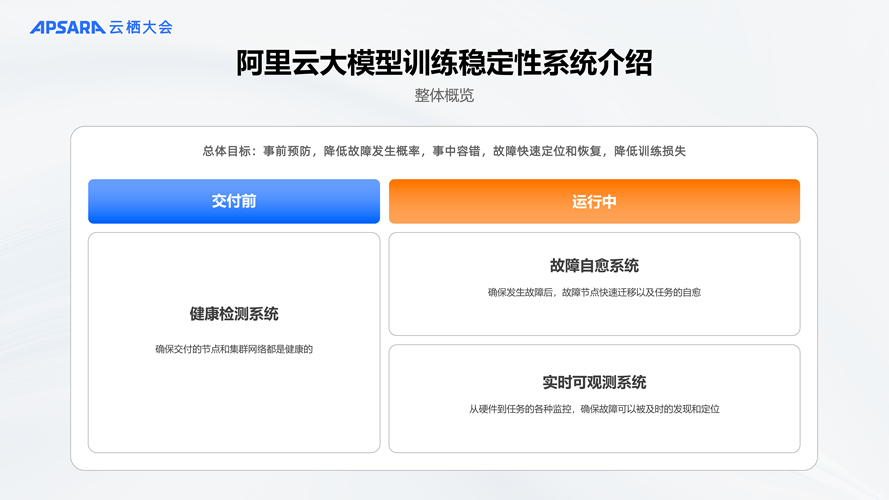Click text 从硬件到任务的各种监控 description
The height and width of the screenshot is (500, 889).
pos(594,409)
